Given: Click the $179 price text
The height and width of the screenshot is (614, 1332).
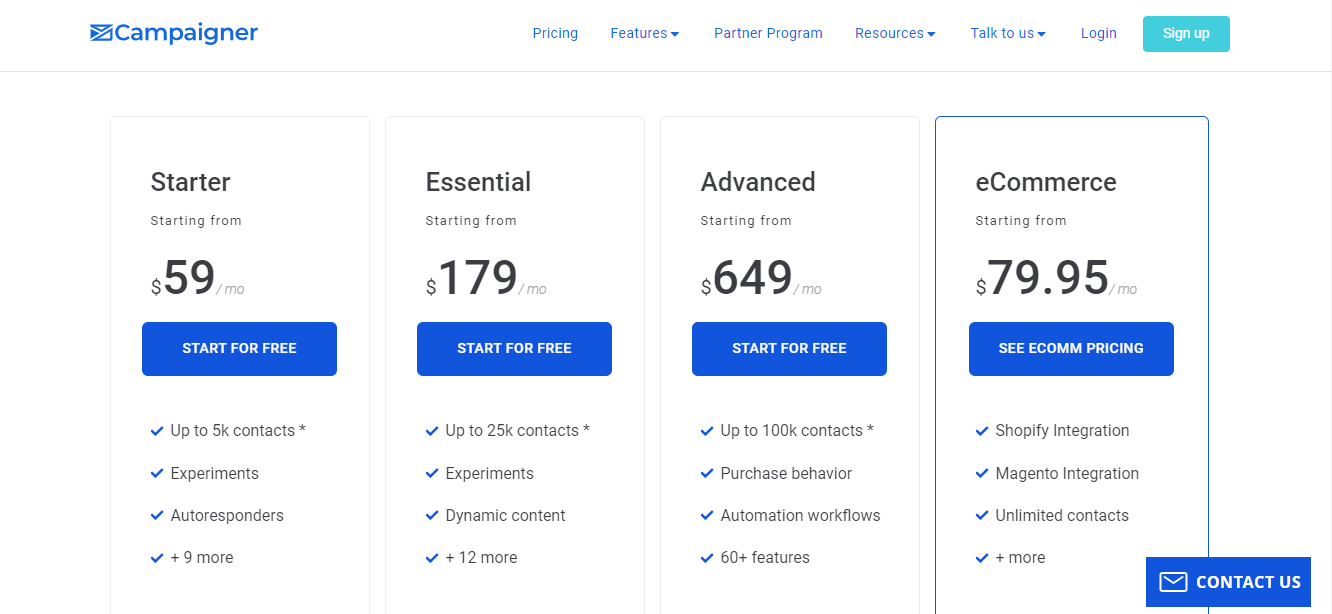Looking at the screenshot, I should (472, 279).
